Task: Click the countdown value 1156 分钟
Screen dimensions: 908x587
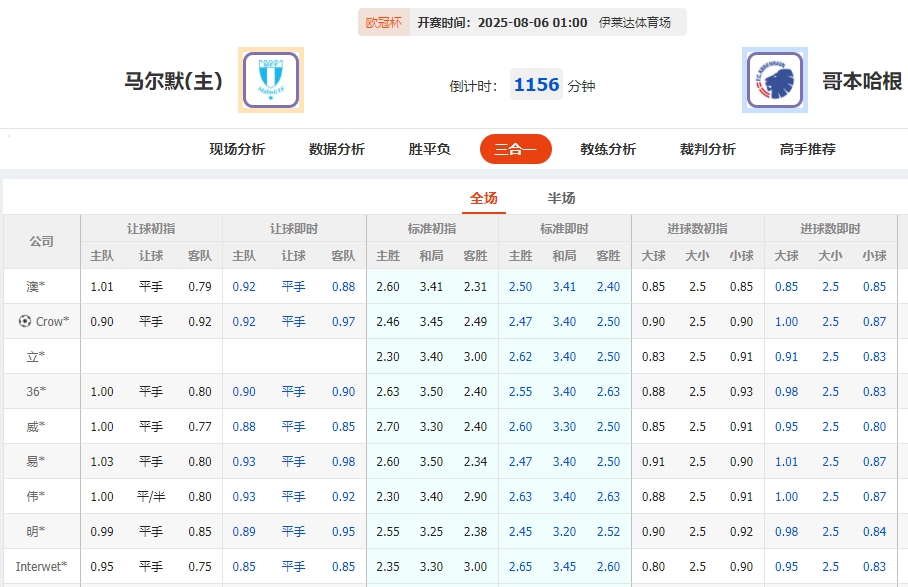Action: tap(536, 85)
